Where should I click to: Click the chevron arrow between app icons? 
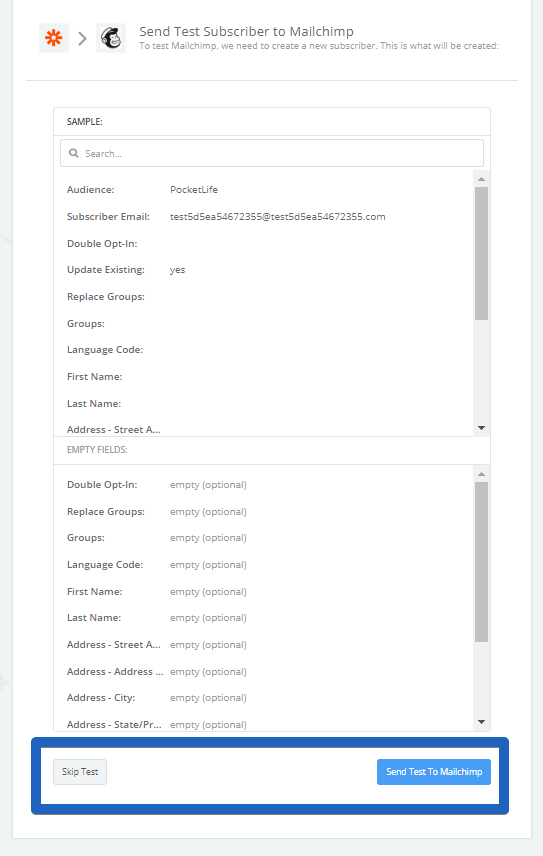pyautogui.click(x=82, y=39)
